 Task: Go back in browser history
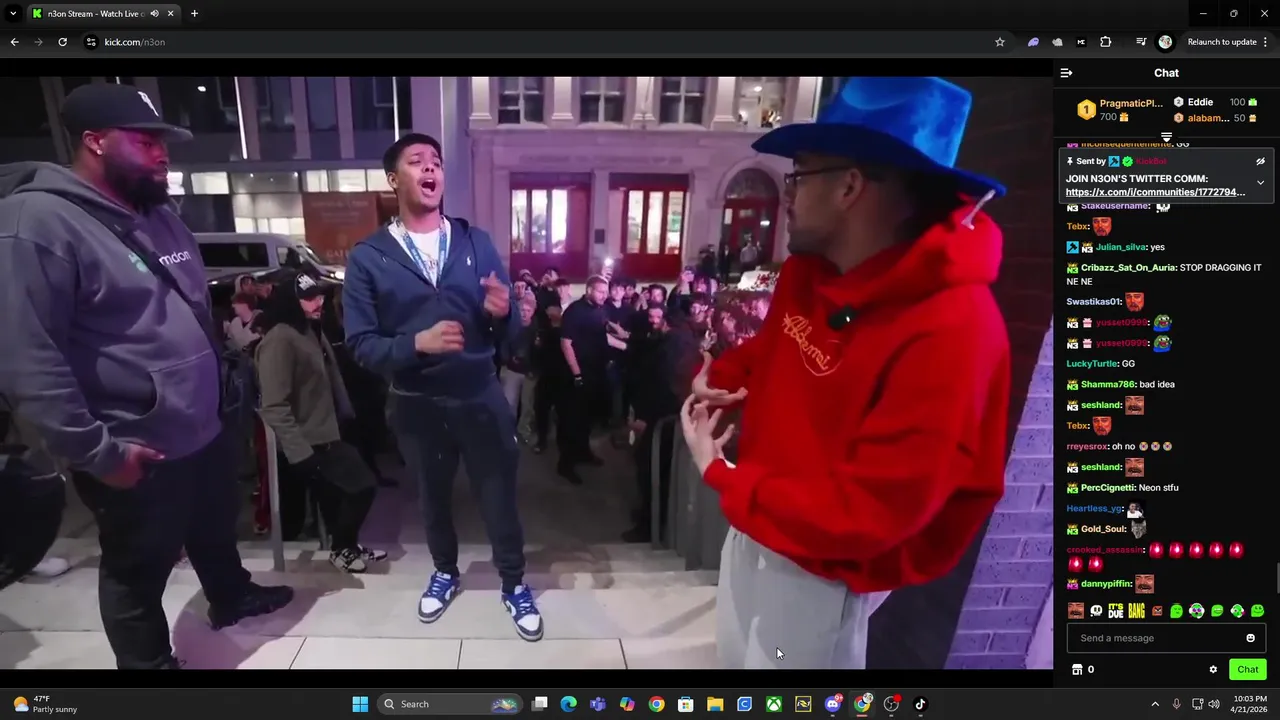click(x=14, y=42)
